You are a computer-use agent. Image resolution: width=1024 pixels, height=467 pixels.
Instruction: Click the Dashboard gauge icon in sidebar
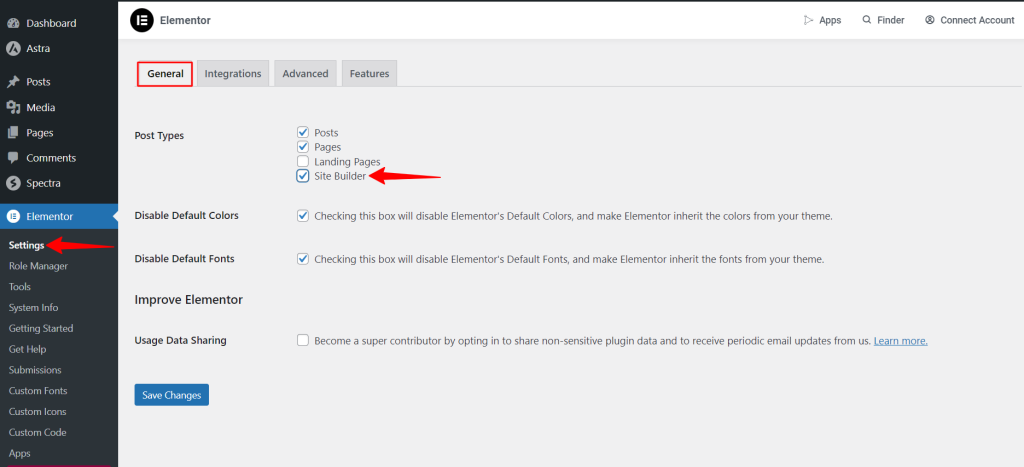pos(12,24)
